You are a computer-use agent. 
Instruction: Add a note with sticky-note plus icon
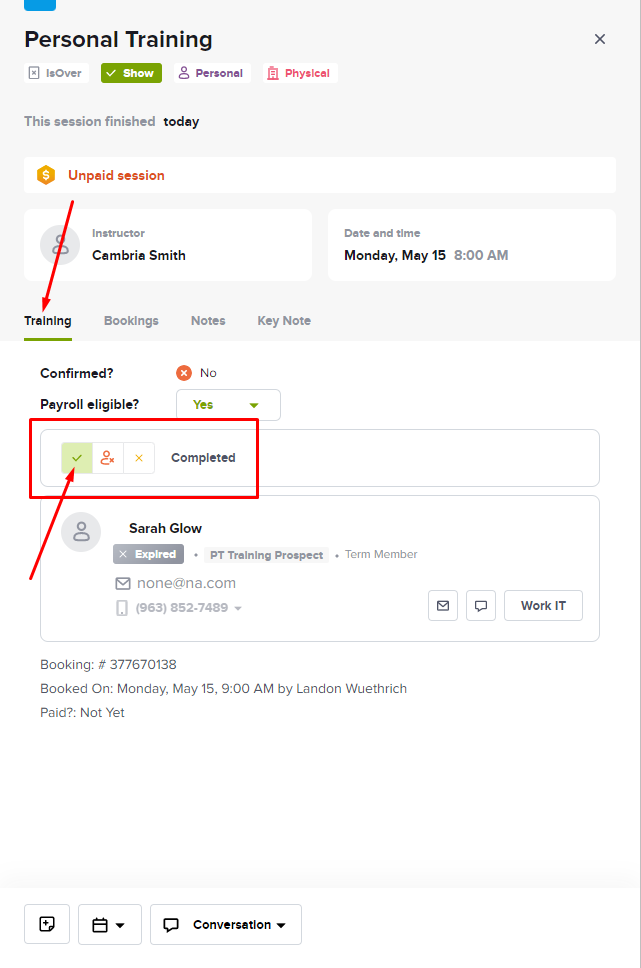(x=47, y=924)
